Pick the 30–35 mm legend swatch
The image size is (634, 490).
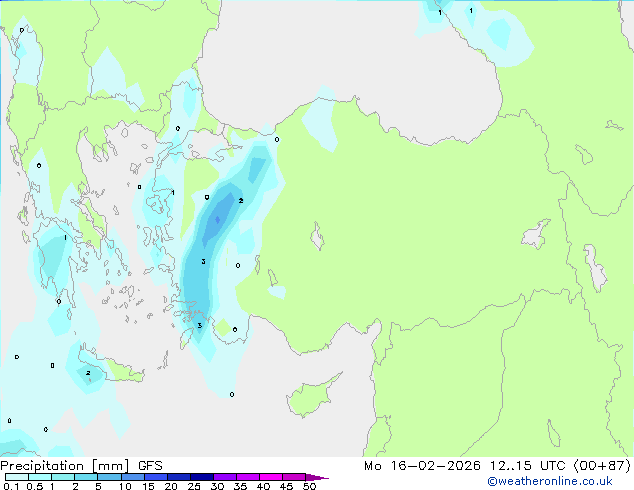click(x=224, y=477)
